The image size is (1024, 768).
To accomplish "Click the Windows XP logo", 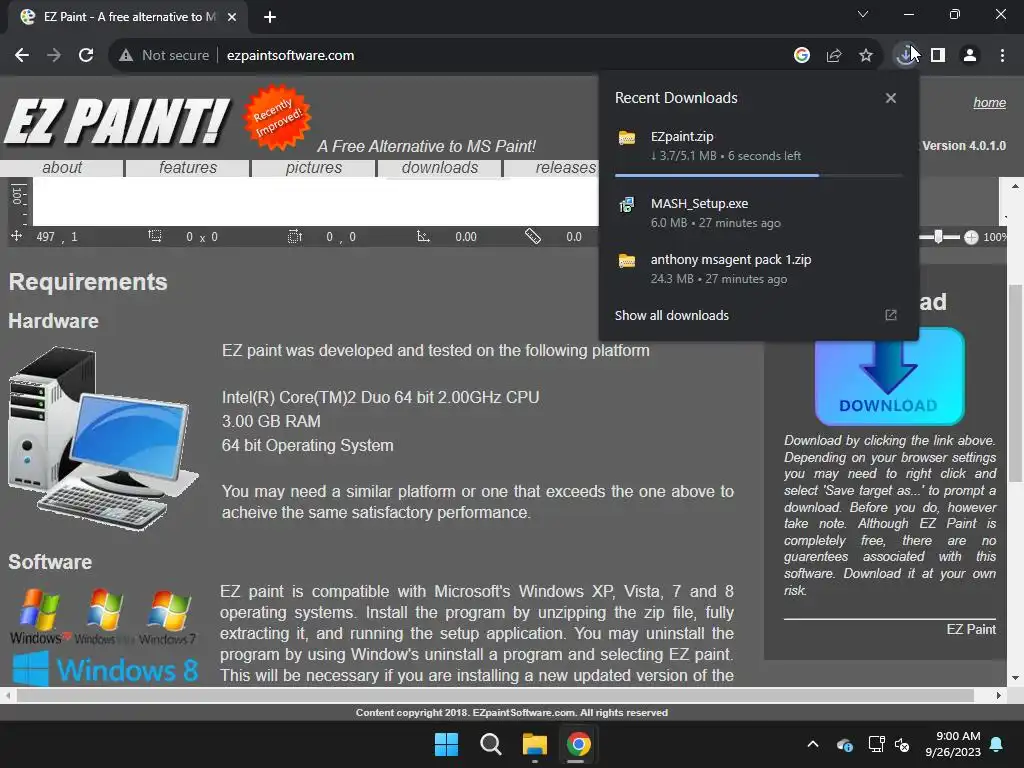I will 40,617.
